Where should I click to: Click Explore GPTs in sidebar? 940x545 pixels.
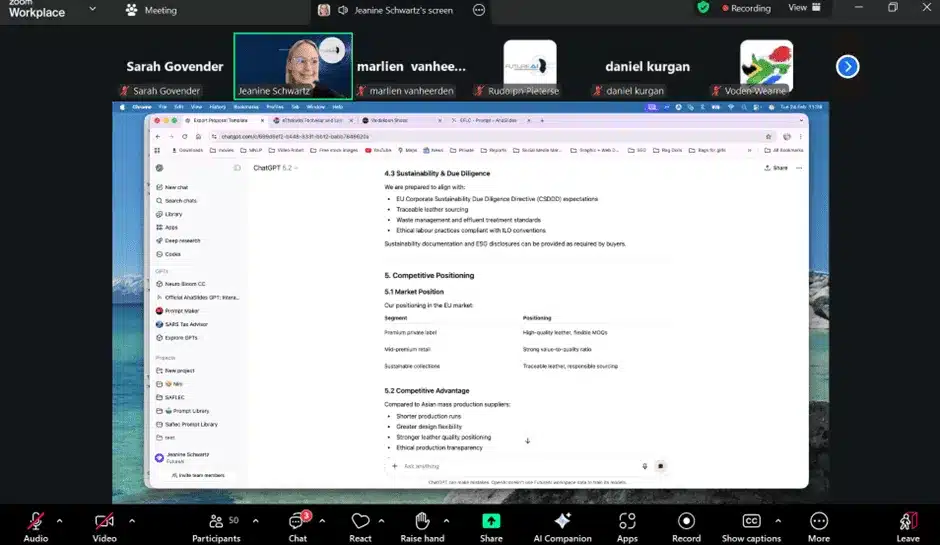[x=177, y=338]
